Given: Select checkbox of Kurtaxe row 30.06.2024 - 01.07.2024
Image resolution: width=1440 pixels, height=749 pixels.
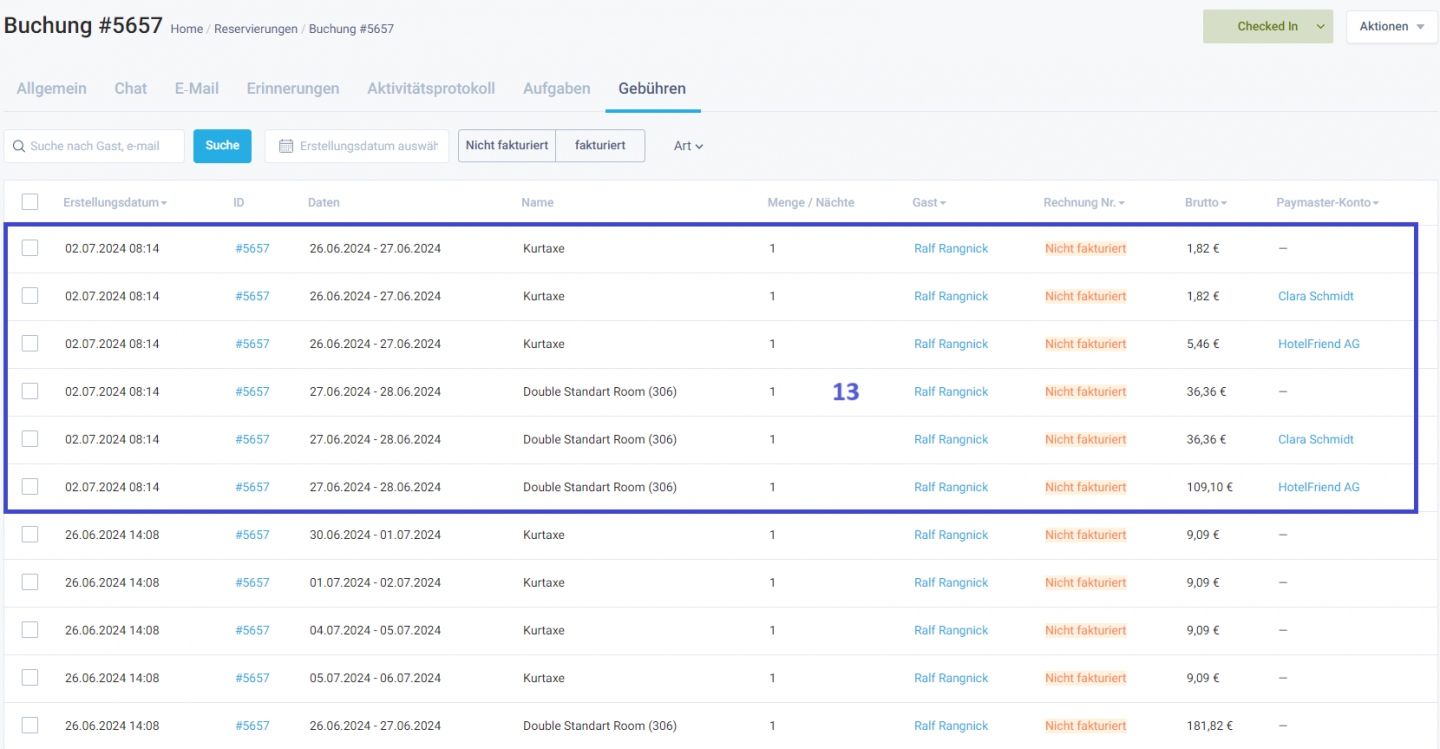Looking at the screenshot, I should [x=30, y=535].
